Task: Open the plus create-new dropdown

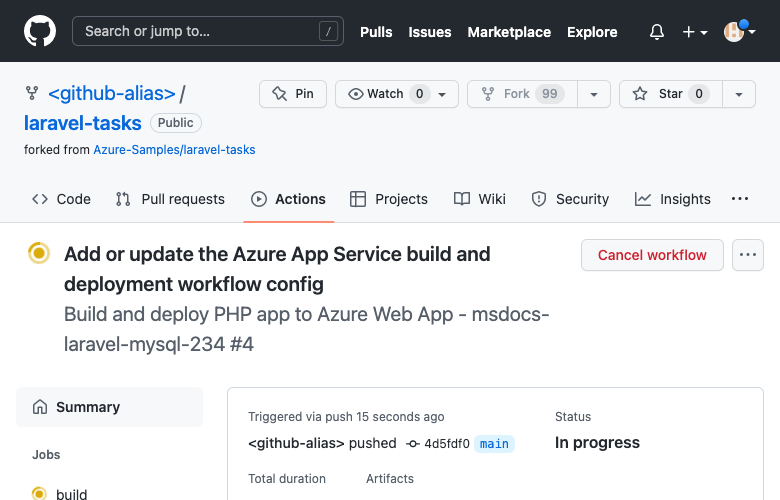Action: (695, 32)
